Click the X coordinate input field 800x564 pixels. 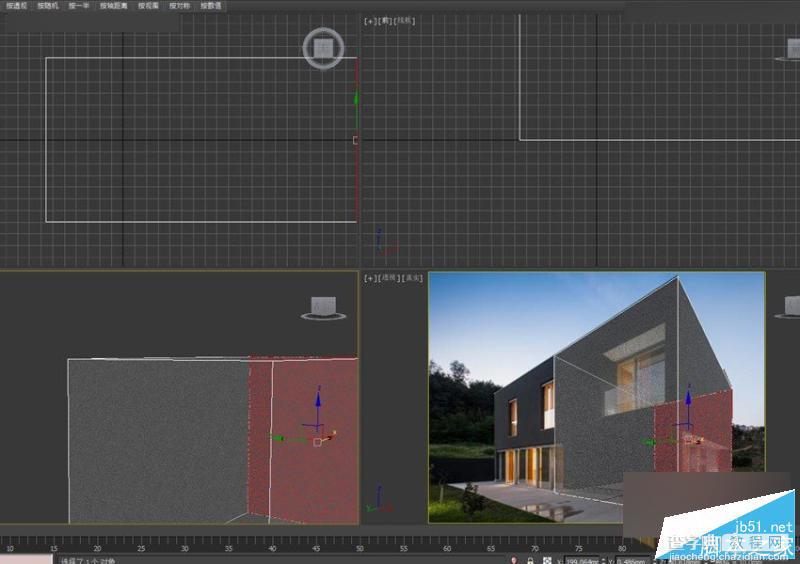coord(581,561)
